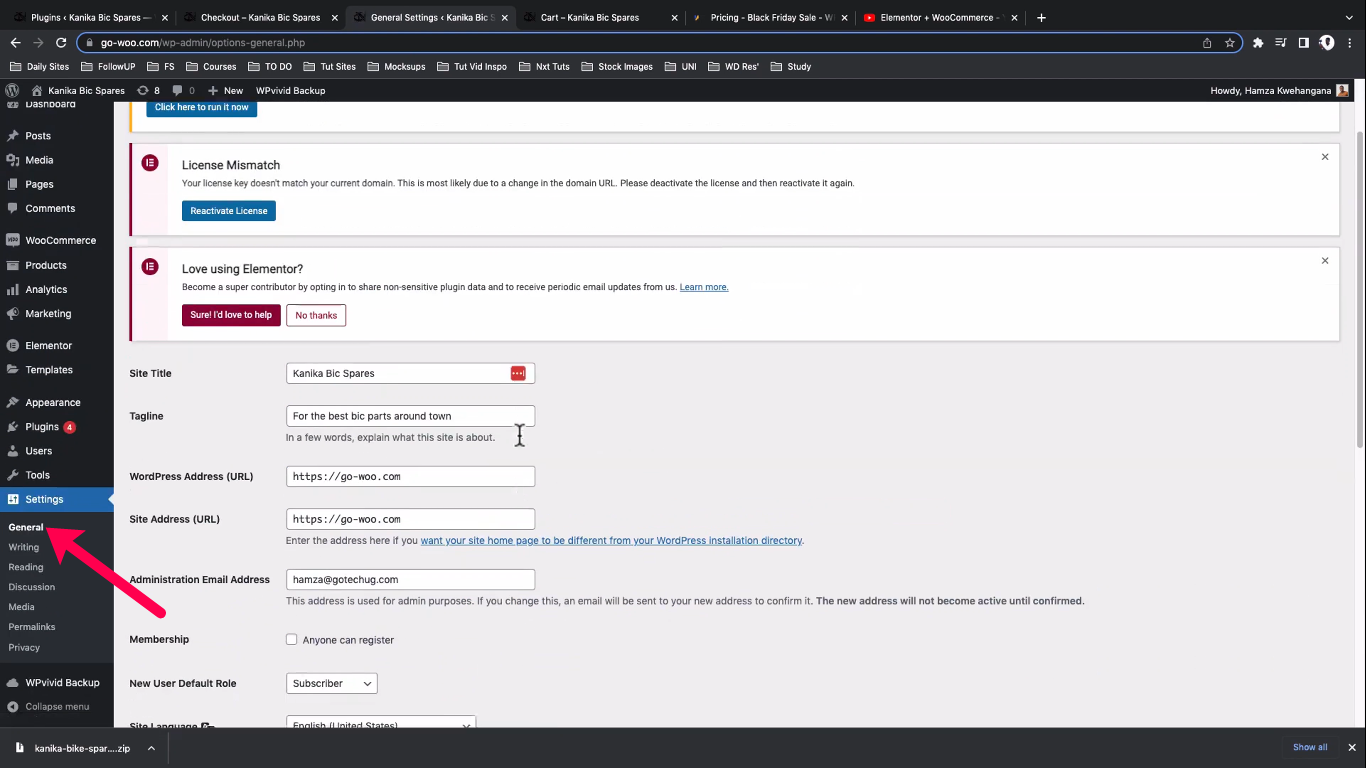Open the comments bubble showing 0
Image resolution: width=1366 pixels, height=768 pixels.
coord(184,90)
